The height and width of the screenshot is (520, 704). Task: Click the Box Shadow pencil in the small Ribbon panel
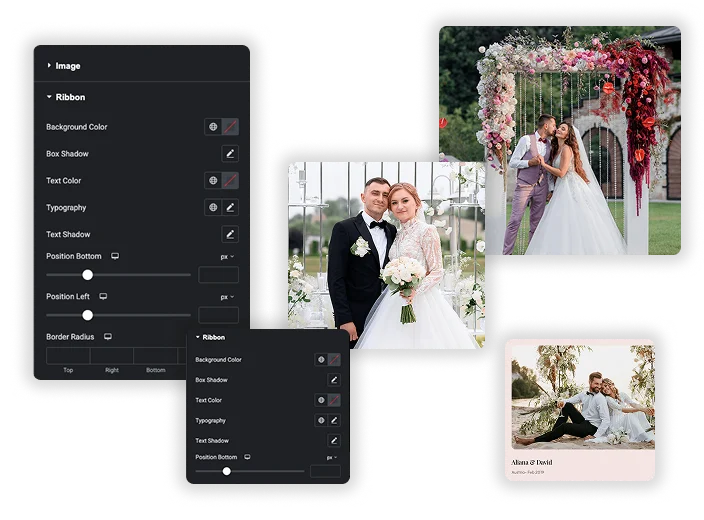(334, 380)
